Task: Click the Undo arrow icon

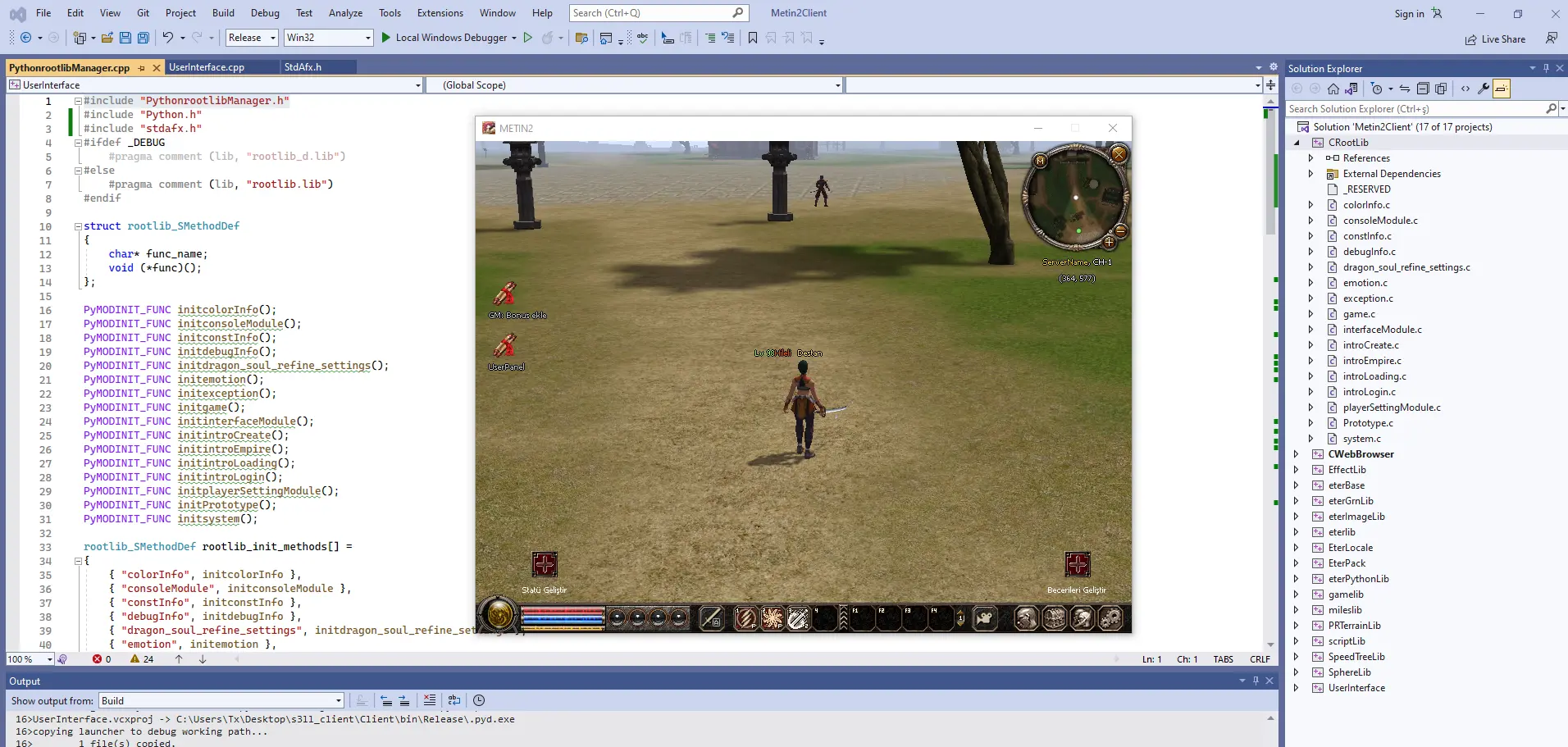Action: (168, 38)
